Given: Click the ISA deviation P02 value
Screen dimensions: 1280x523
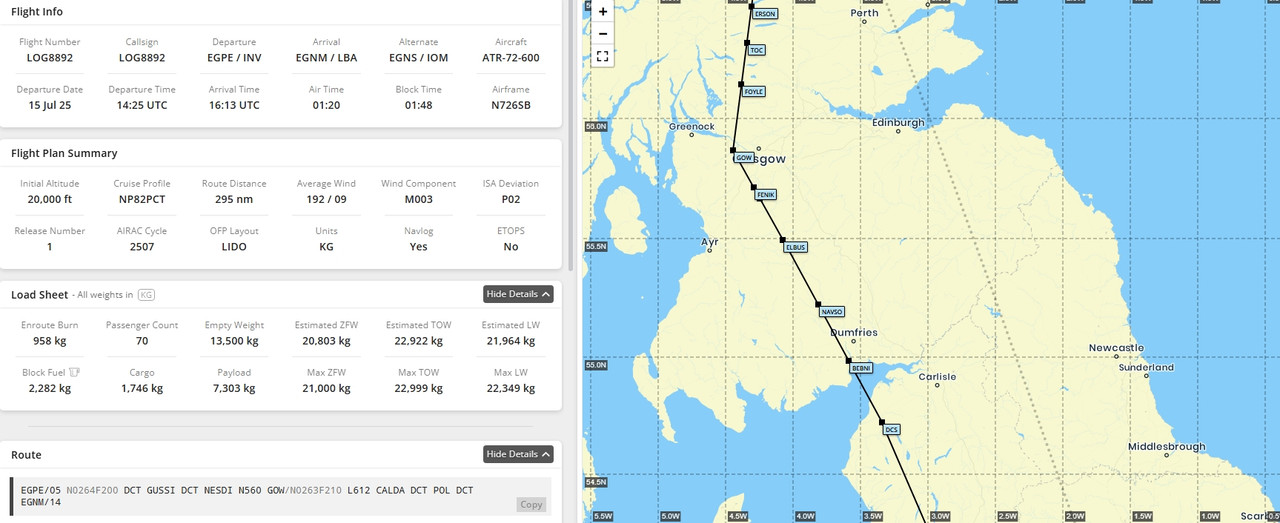Looking at the screenshot, I should tap(510, 199).
